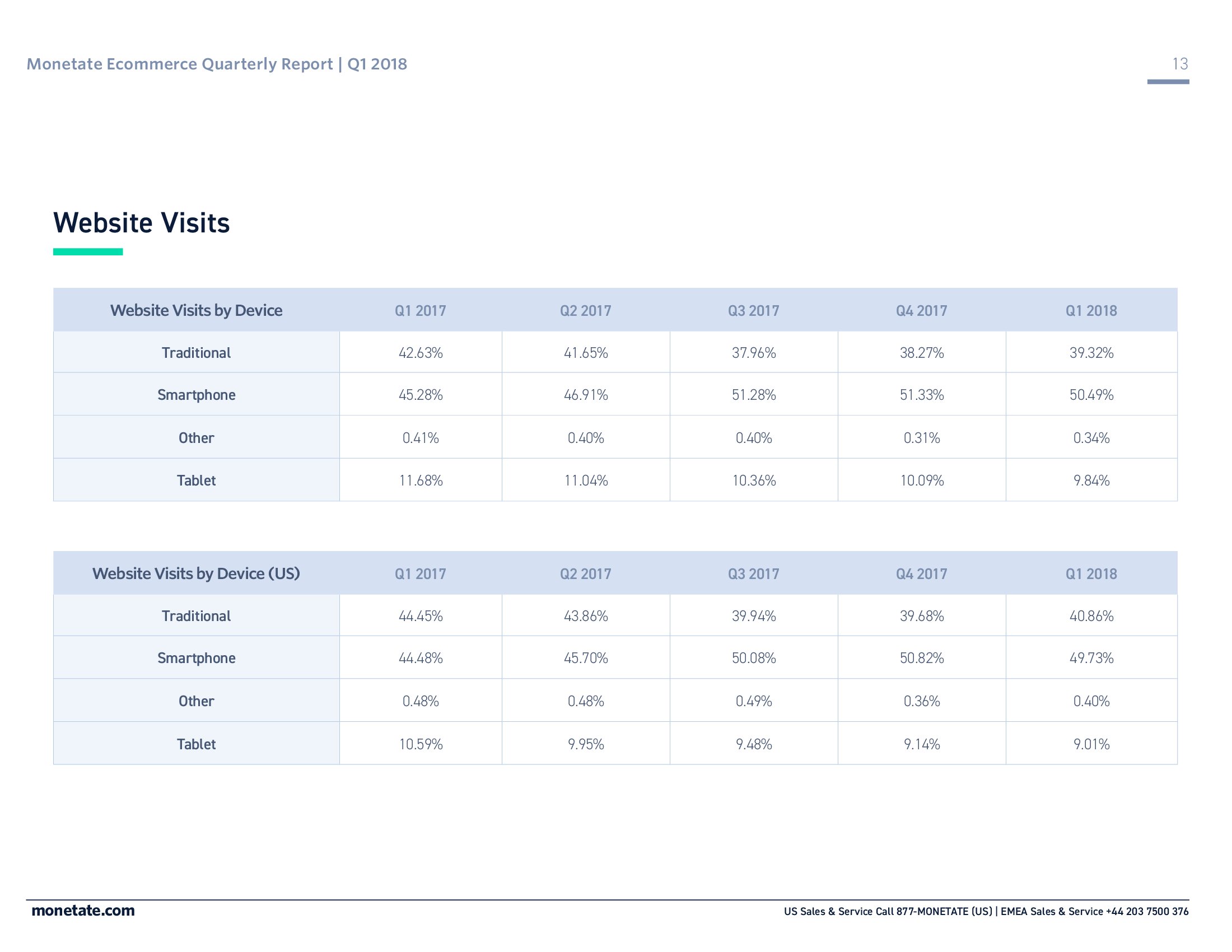Open the monetate.com footer link
The image size is (1232, 952).
[x=83, y=911]
